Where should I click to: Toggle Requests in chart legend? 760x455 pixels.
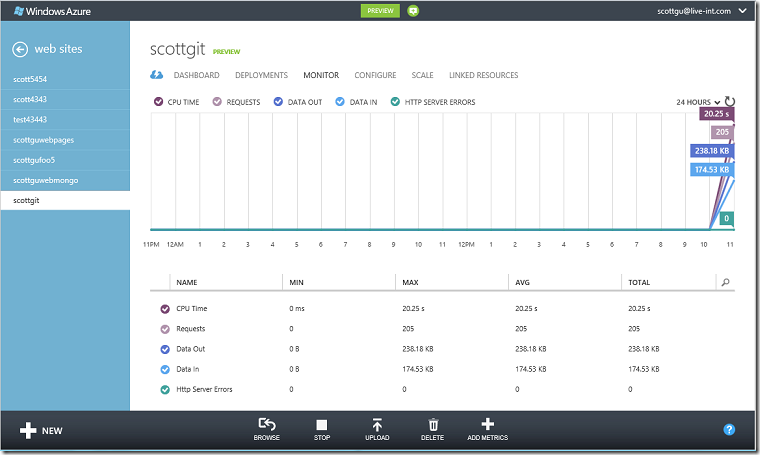coord(217,102)
